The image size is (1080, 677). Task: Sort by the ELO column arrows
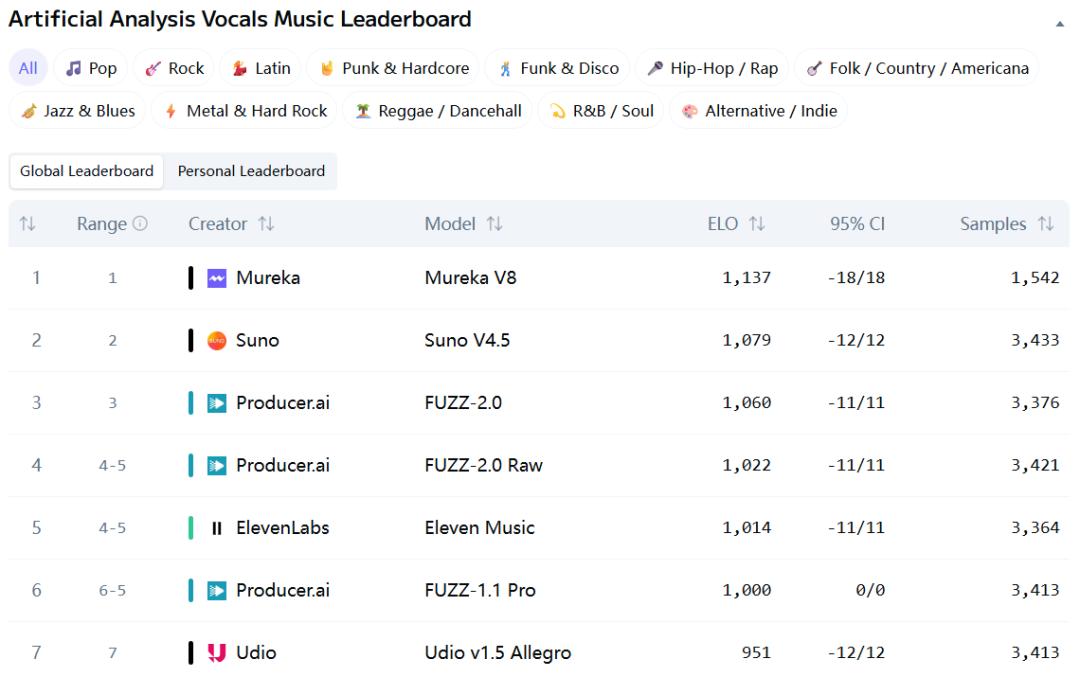(757, 224)
